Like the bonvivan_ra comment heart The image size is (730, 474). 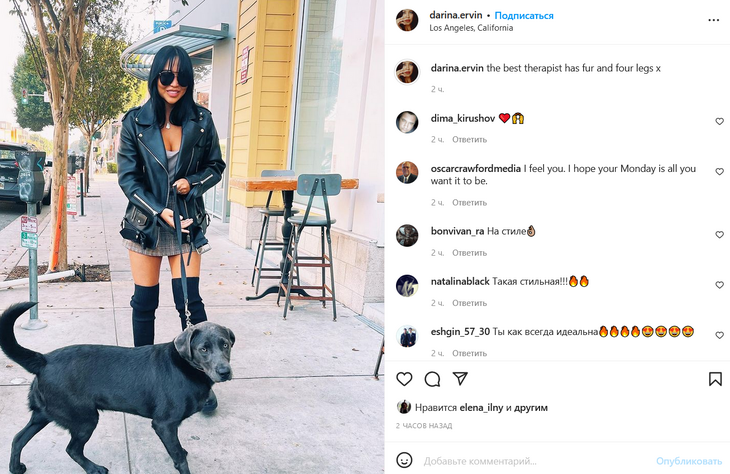pyautogui.click(x=719, y=235)
